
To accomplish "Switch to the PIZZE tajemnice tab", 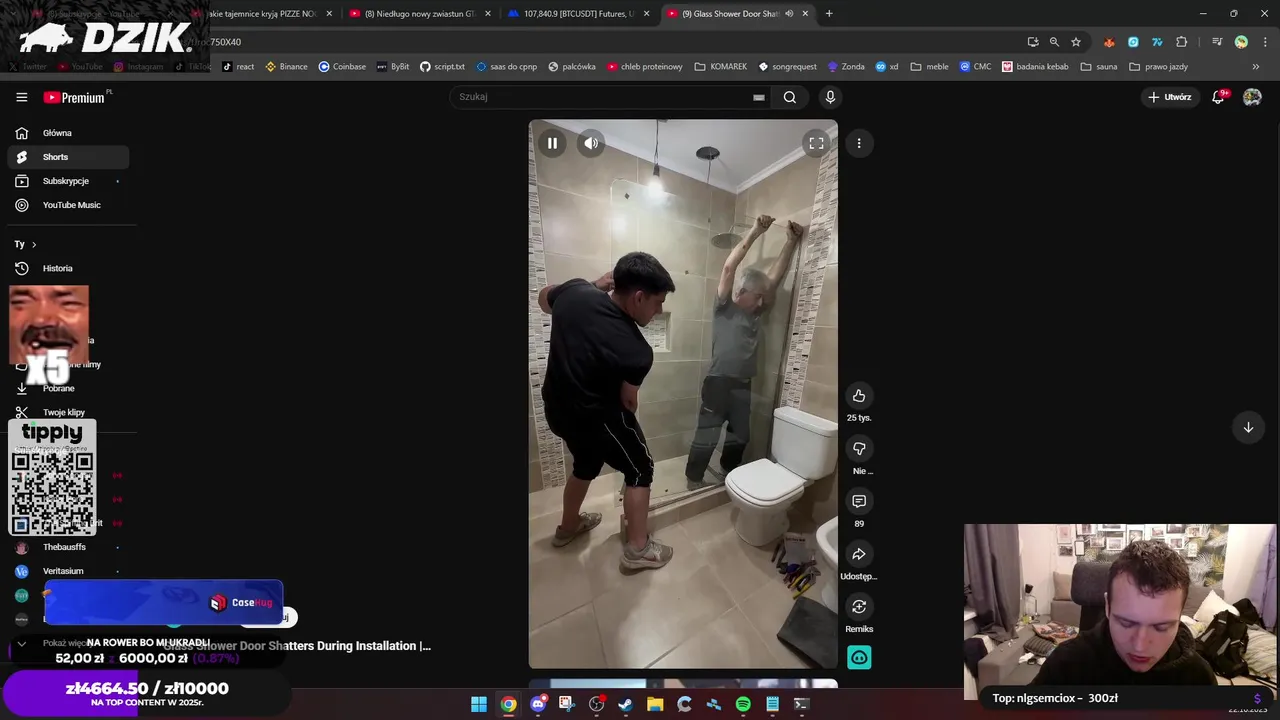I will click(262, 14).
